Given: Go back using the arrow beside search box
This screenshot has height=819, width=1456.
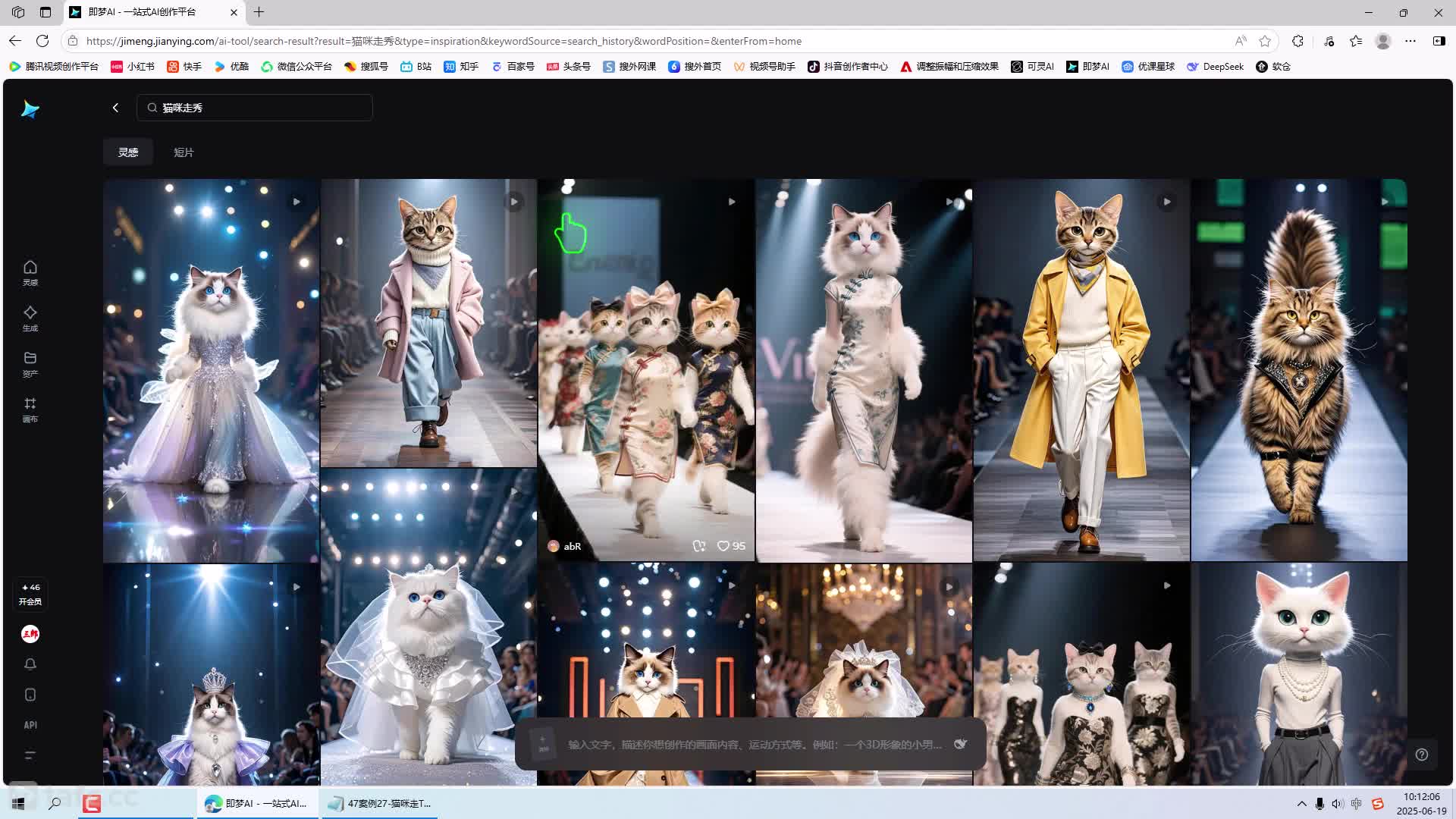Looking at the screenshot, I should pos(115,108).
